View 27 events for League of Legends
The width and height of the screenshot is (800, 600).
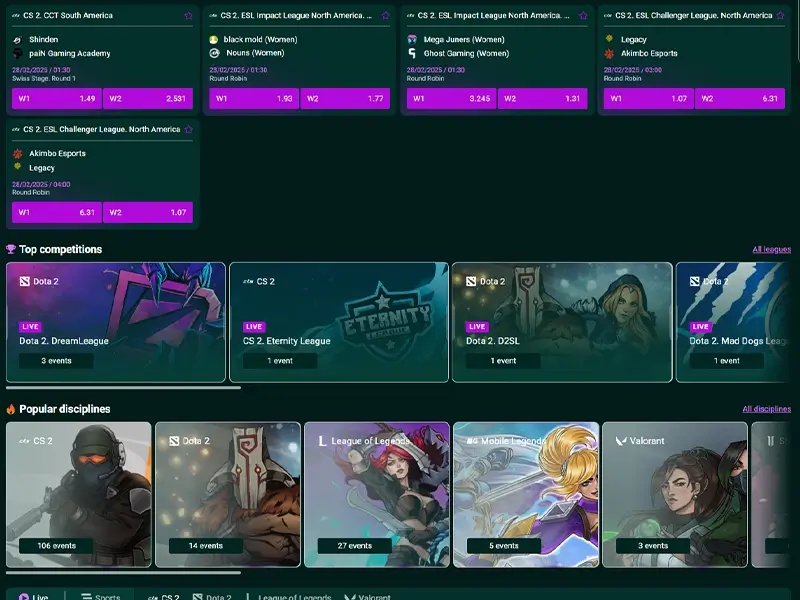tap(355, 546)
